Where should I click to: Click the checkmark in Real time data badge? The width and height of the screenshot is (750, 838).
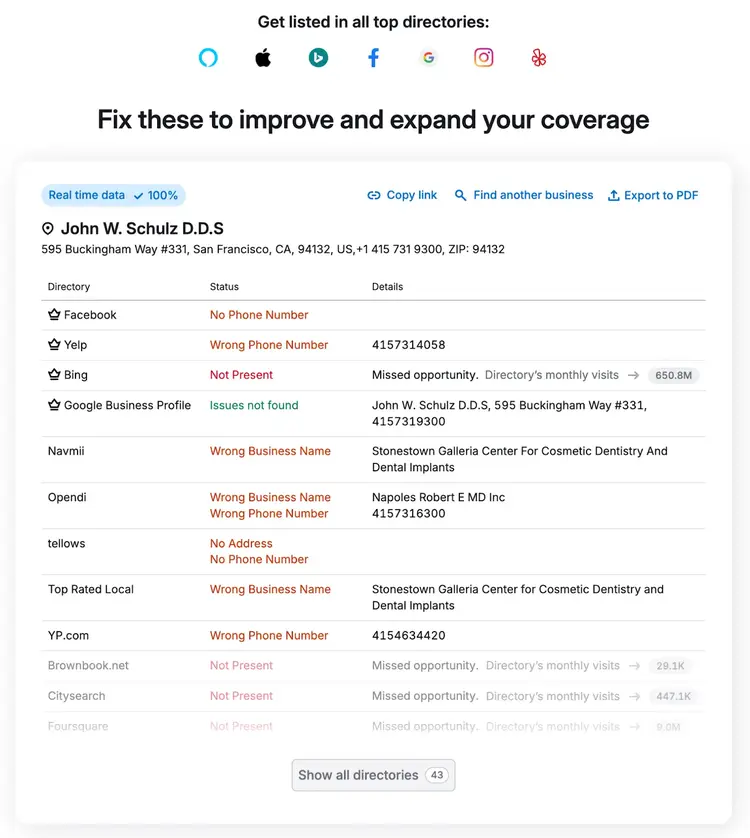point(138,196)
